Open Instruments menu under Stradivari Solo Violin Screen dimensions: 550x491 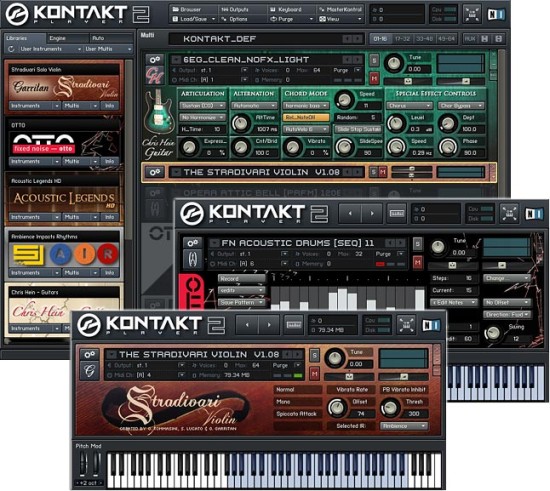point(34,106)
